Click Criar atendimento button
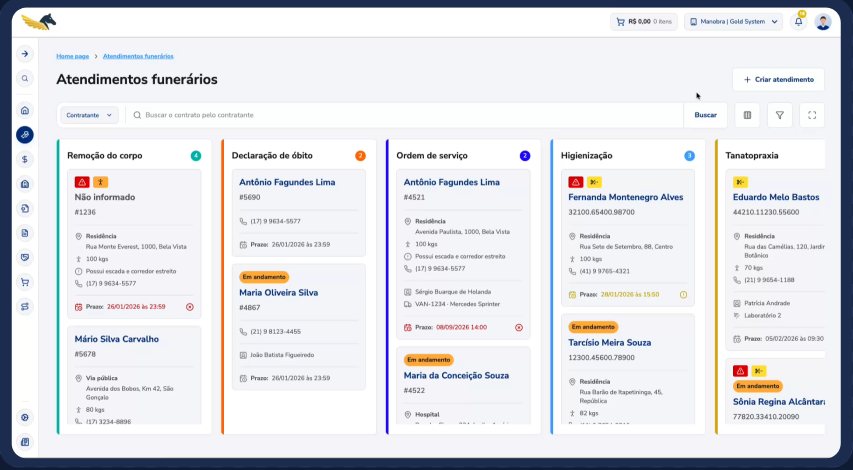The image size is (853, 470). (778, 79)
